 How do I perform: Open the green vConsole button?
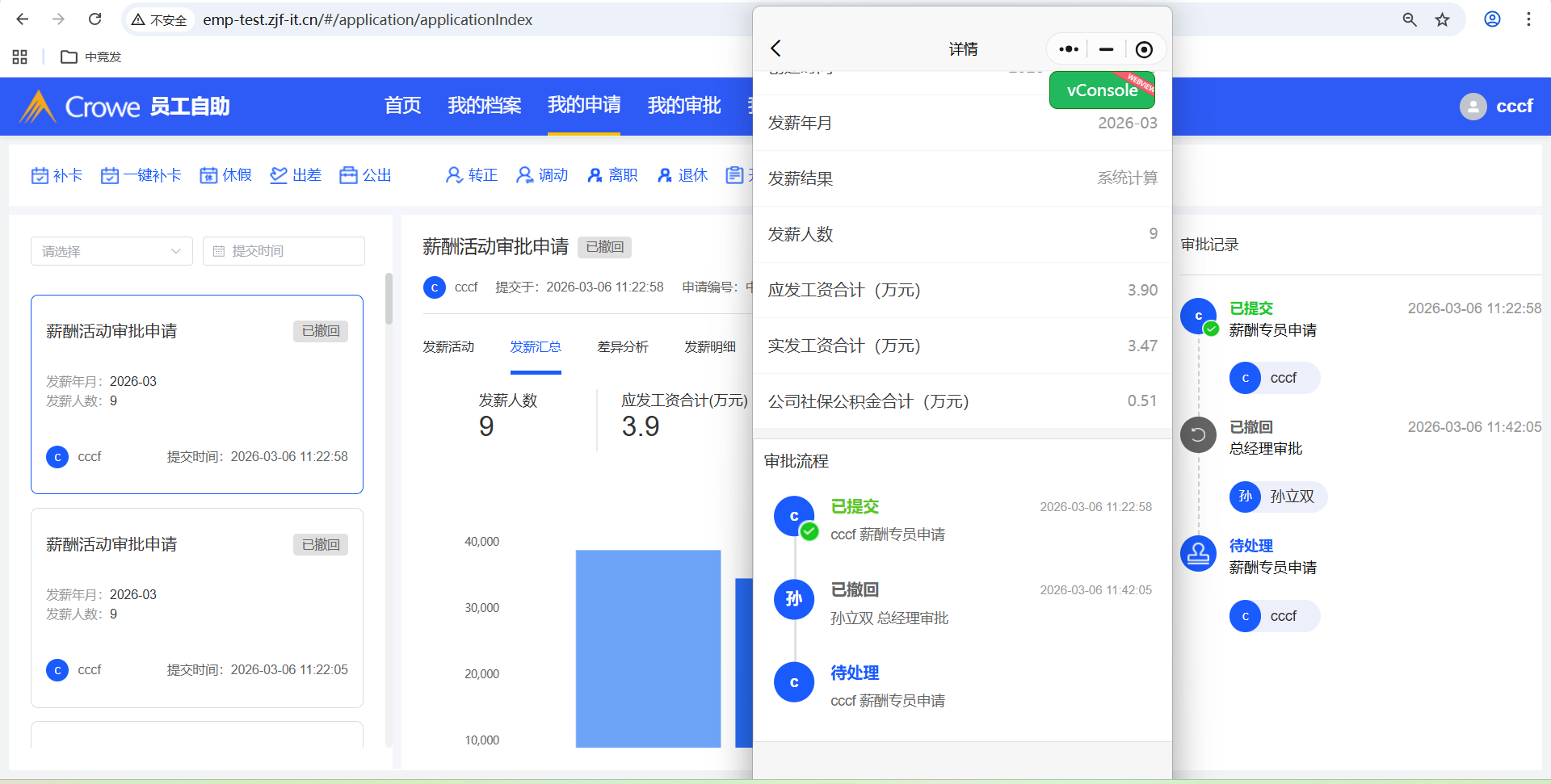click(1101, 90)
